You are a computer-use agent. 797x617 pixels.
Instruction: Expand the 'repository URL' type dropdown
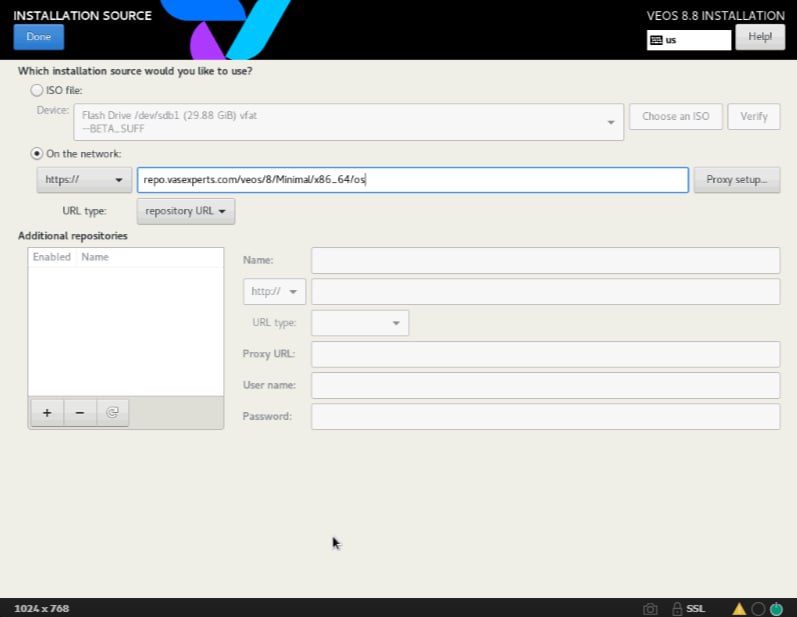click(186, 211)
